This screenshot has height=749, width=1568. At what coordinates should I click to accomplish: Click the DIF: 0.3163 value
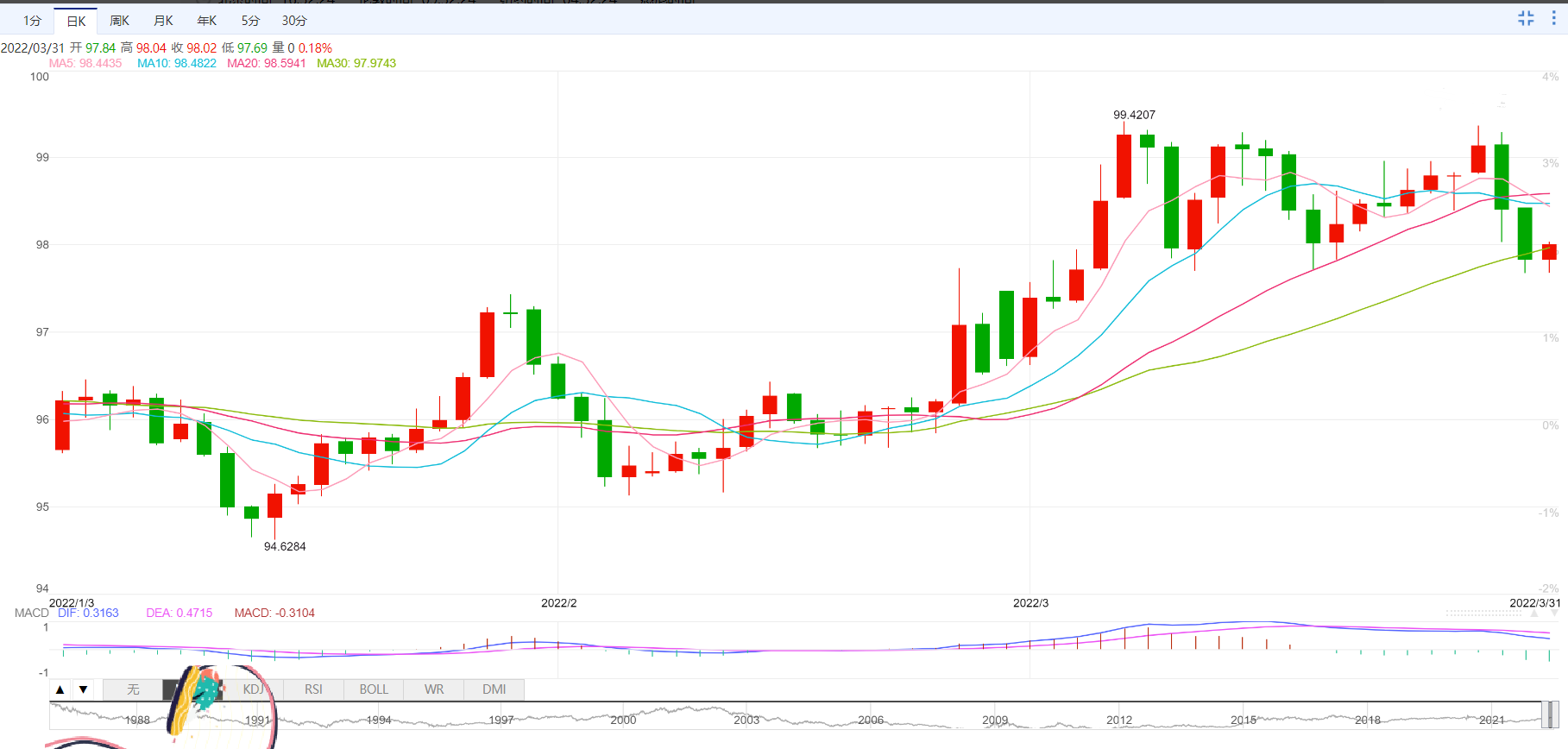coord(88,613)
